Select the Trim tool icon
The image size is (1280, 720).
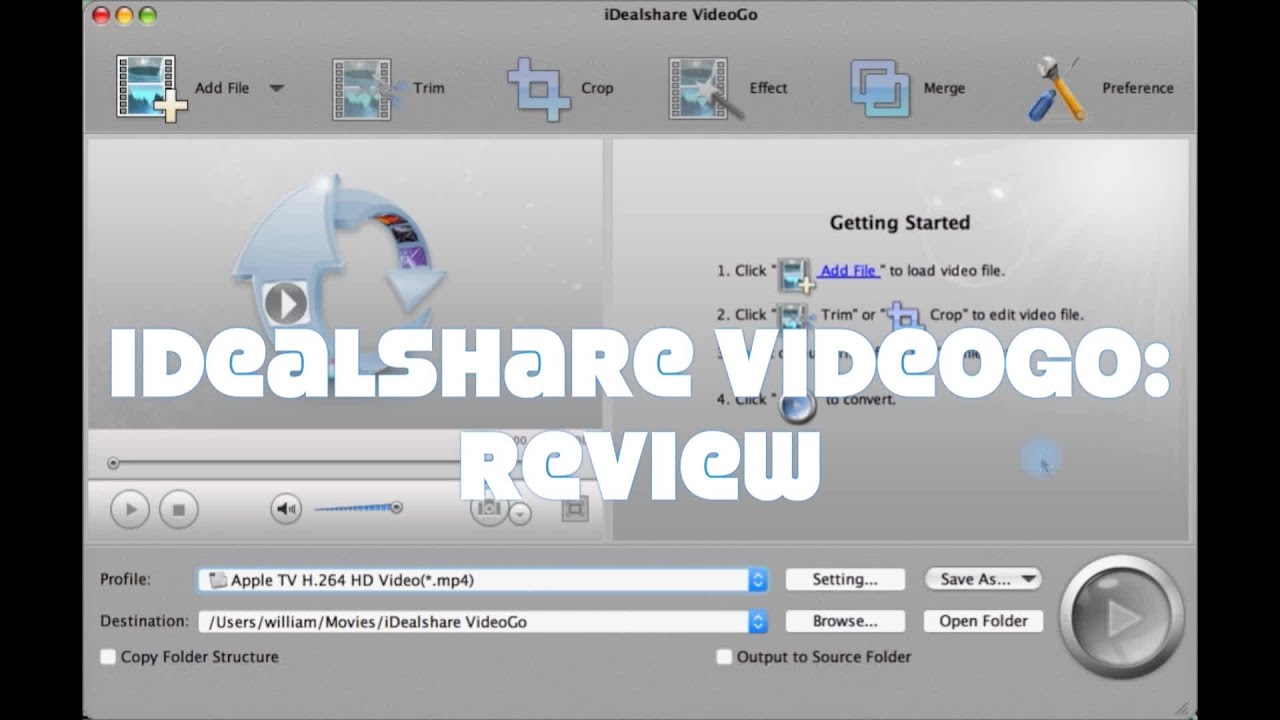pyautogui.click(x=368, y=89)
